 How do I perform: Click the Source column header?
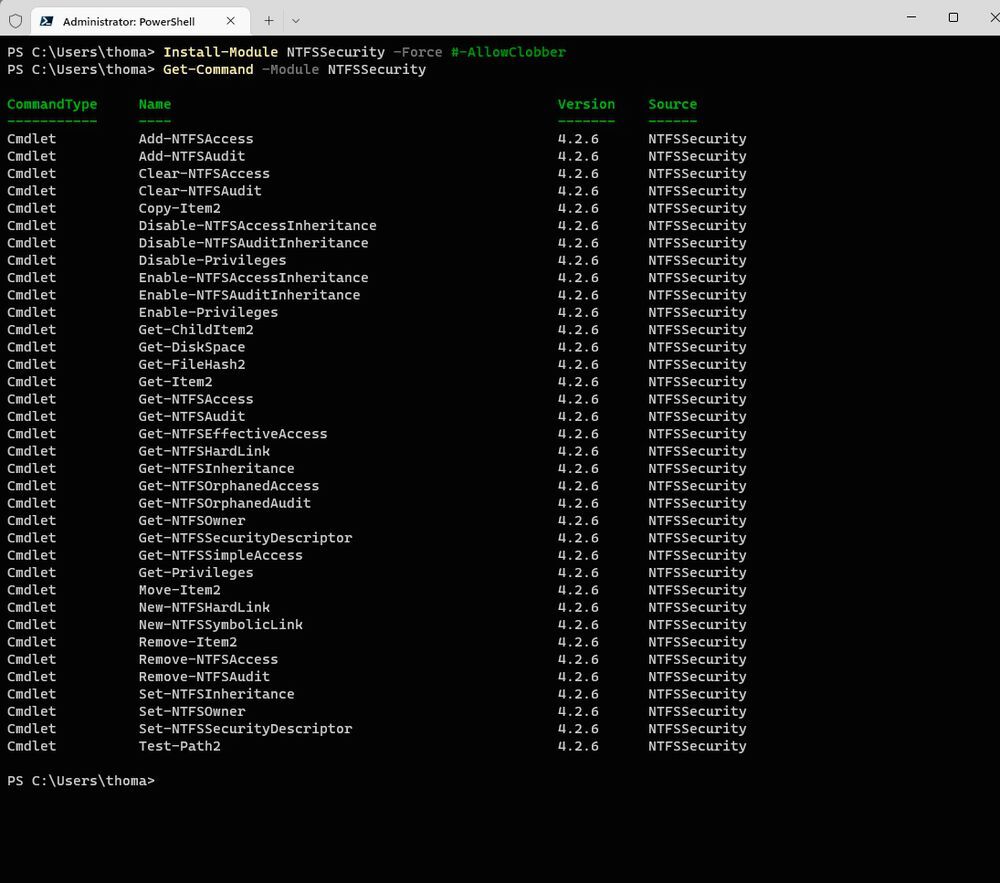click(672, 105)
